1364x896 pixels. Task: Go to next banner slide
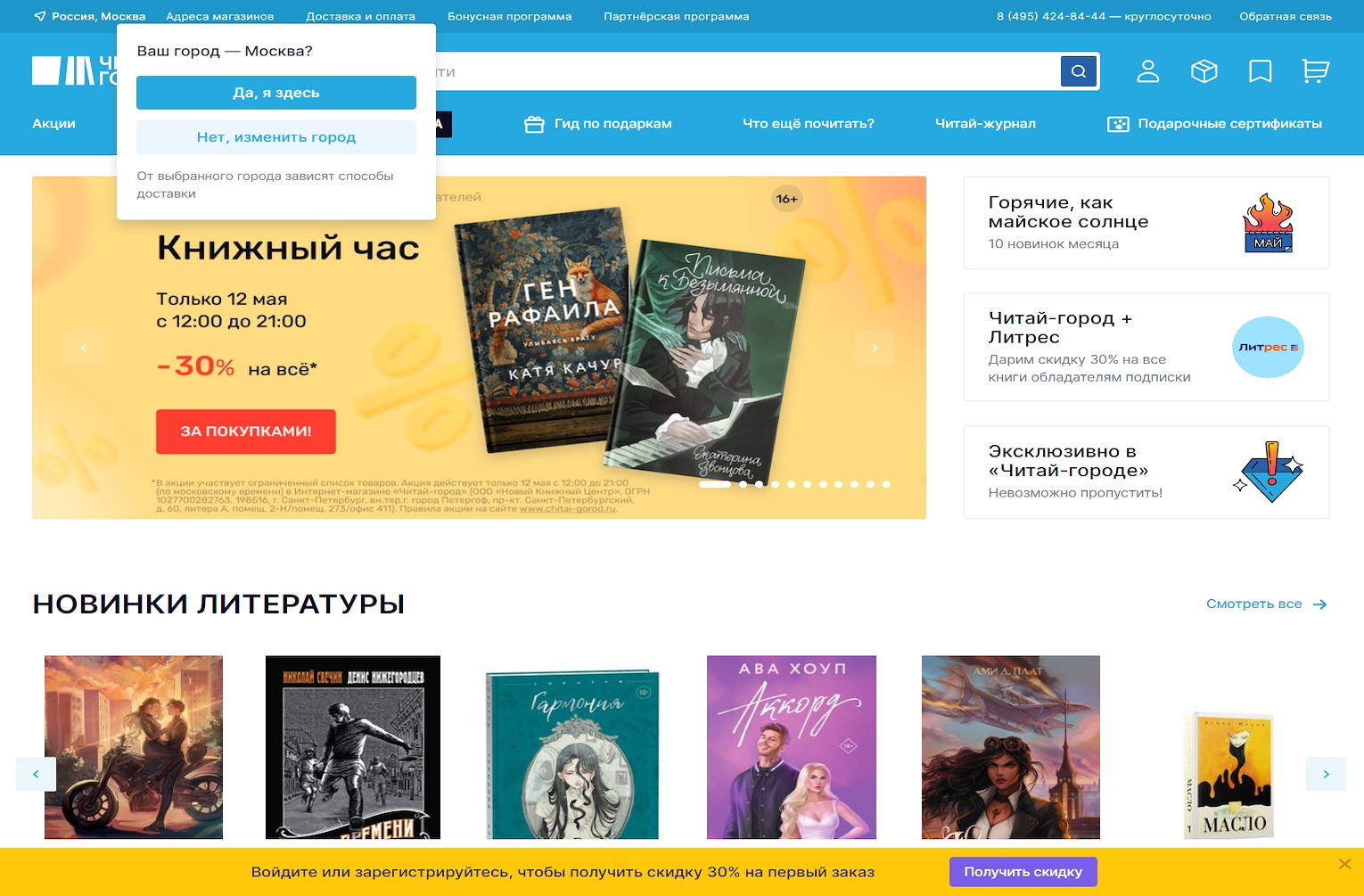[875, 348]
